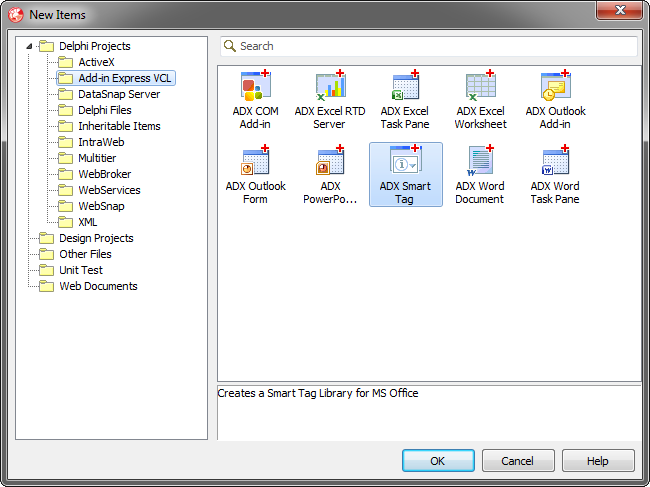Viewport: 650px width, 487px height.
Task: Select the WebServices category
Action: pos(99,190)
